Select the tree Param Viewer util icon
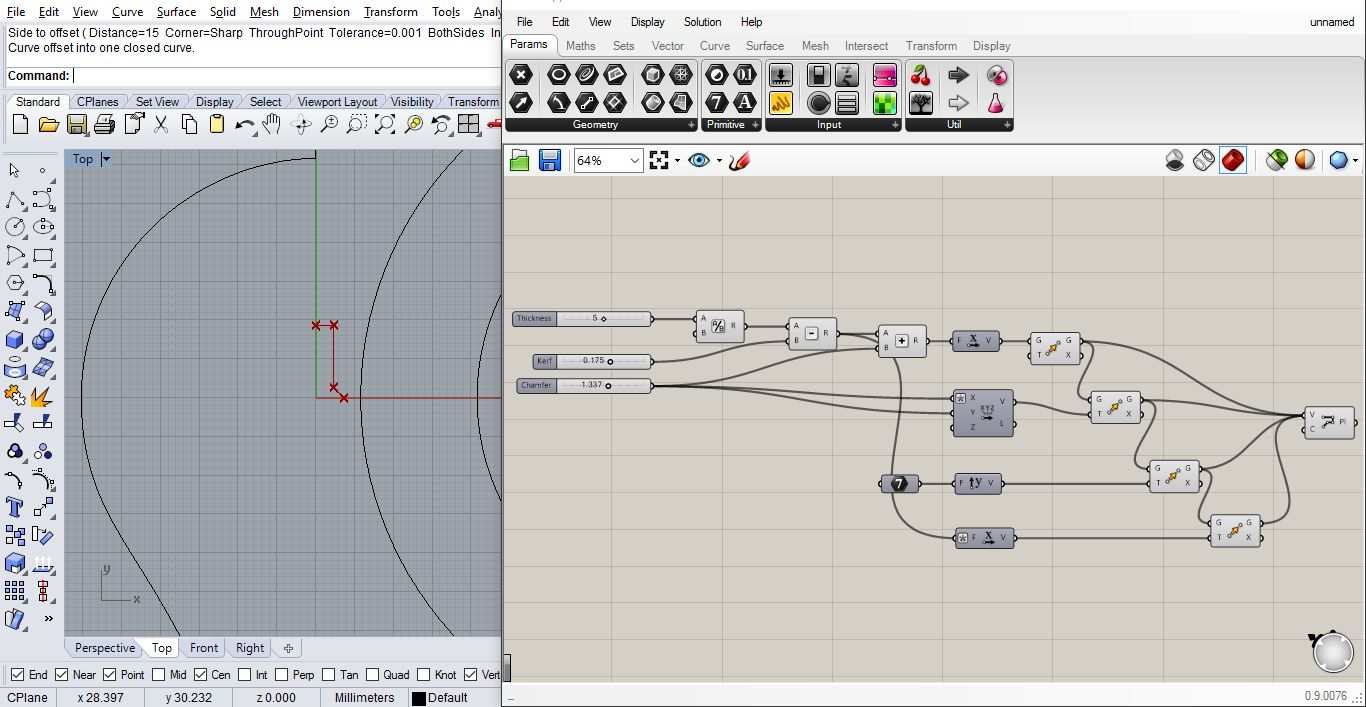 coord(921,102)
